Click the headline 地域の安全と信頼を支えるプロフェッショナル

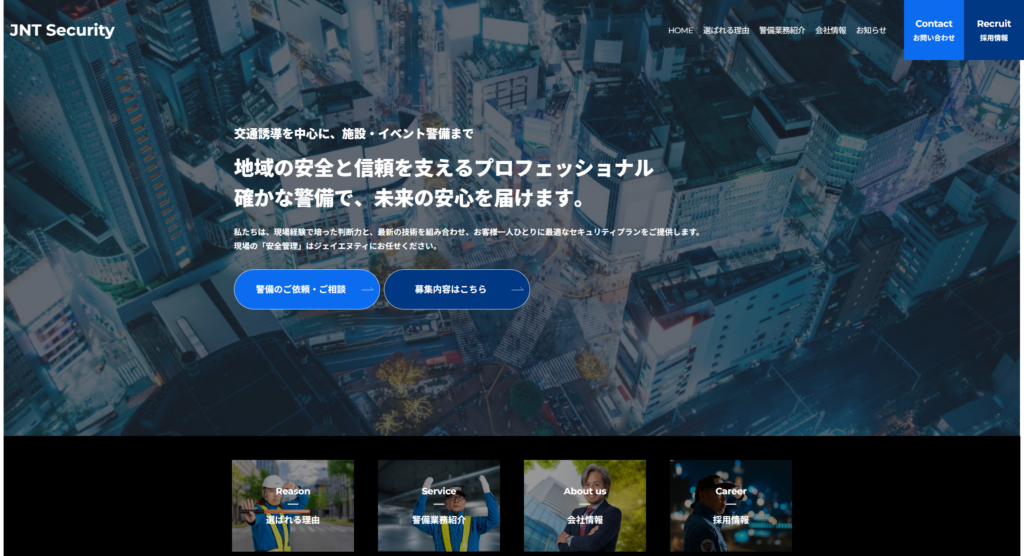click(443, 168)
